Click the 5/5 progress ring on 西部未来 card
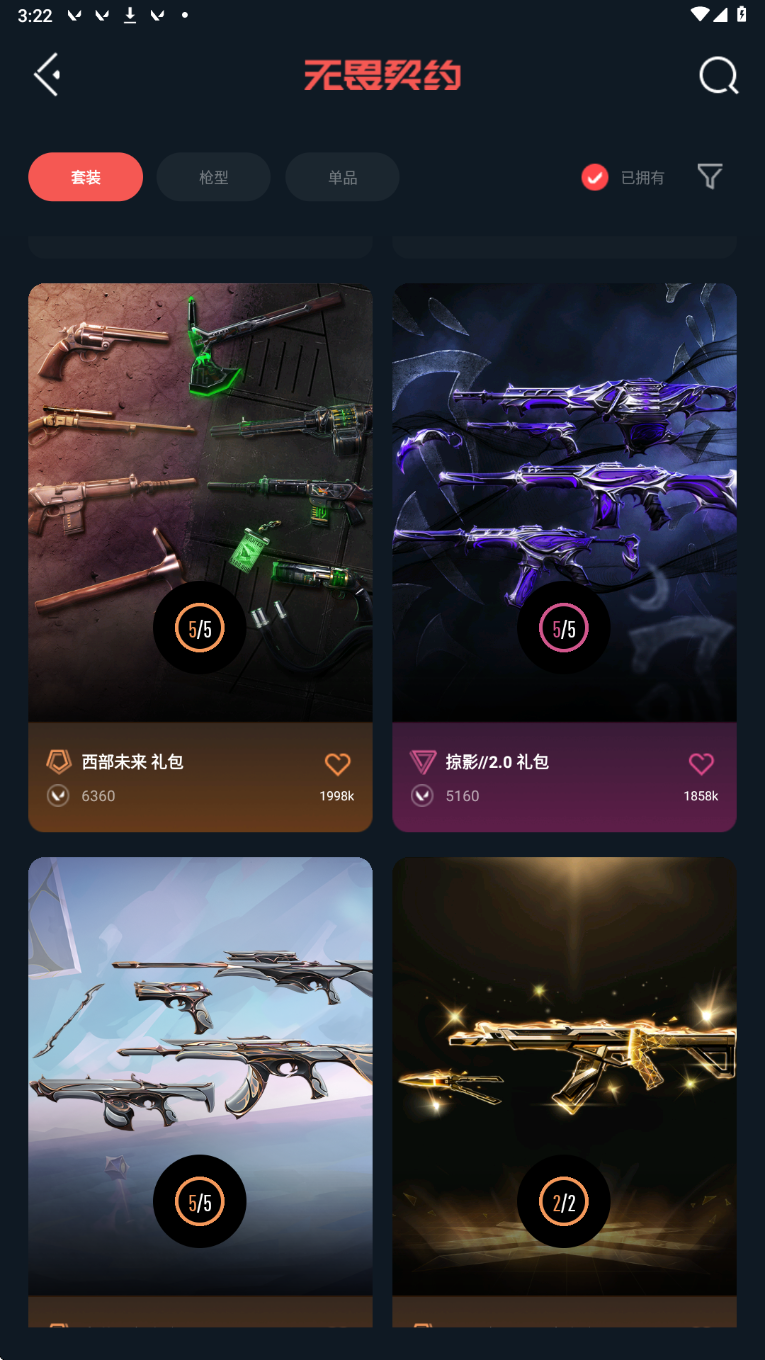 [x=200, y=628]
